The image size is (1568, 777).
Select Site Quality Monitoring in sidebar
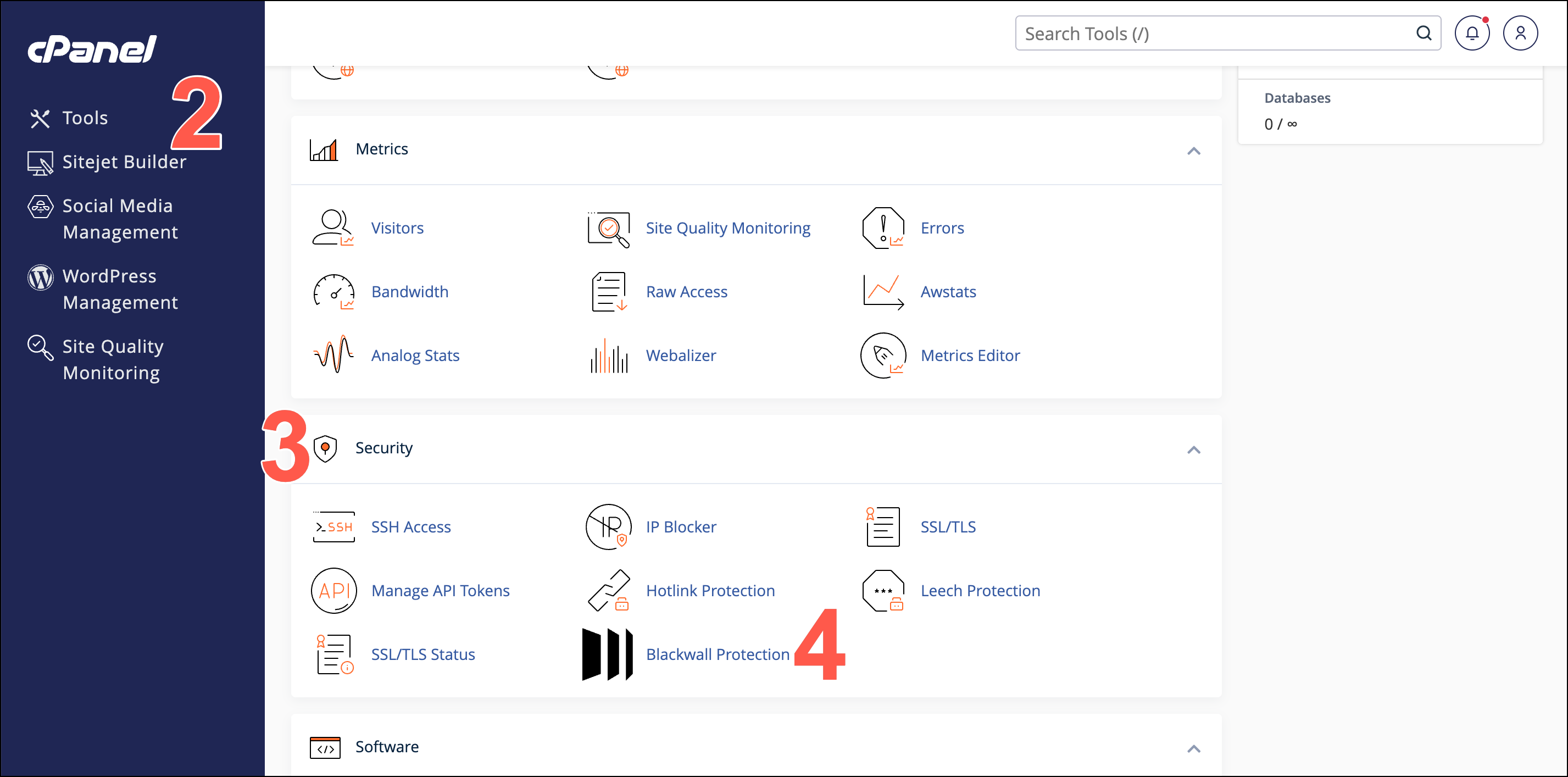pyautogui.click(x=113, y=359)
